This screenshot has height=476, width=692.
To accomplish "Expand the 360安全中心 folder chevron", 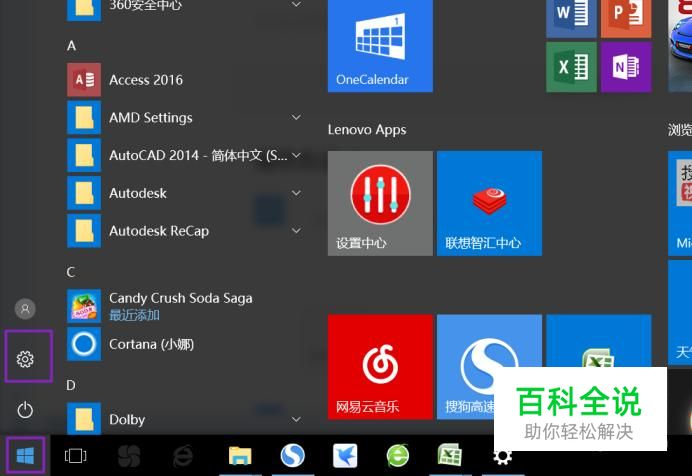I will click(297, 4).
